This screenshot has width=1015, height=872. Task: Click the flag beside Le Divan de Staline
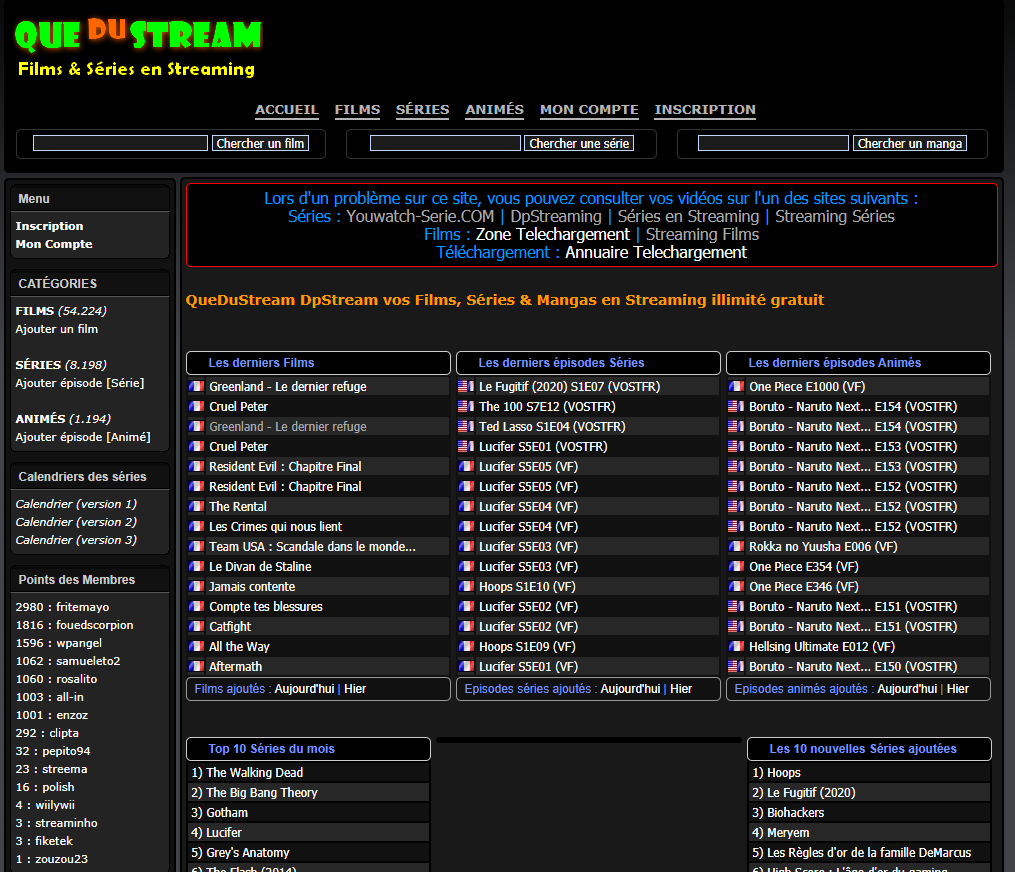point(197,566)
